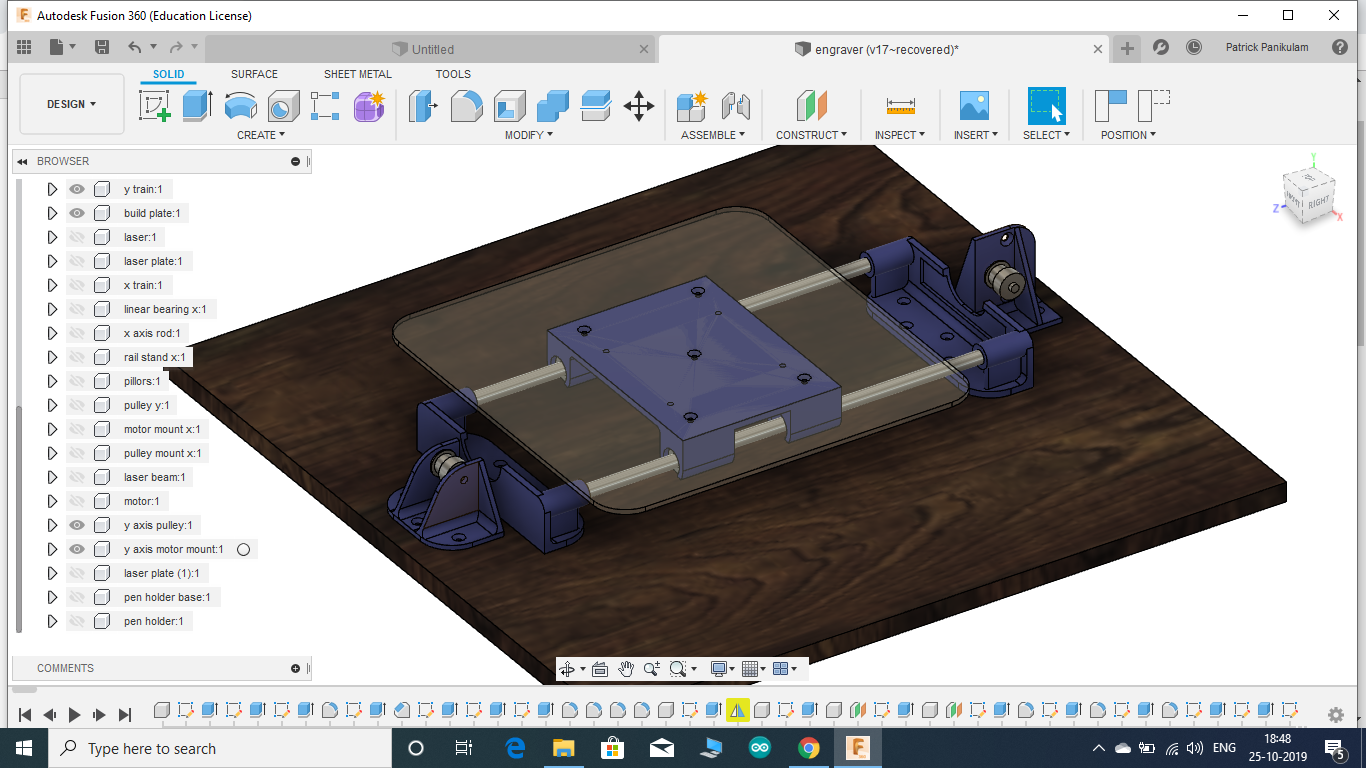
Task: Select the Shell tool
Action: click(510, 105)
